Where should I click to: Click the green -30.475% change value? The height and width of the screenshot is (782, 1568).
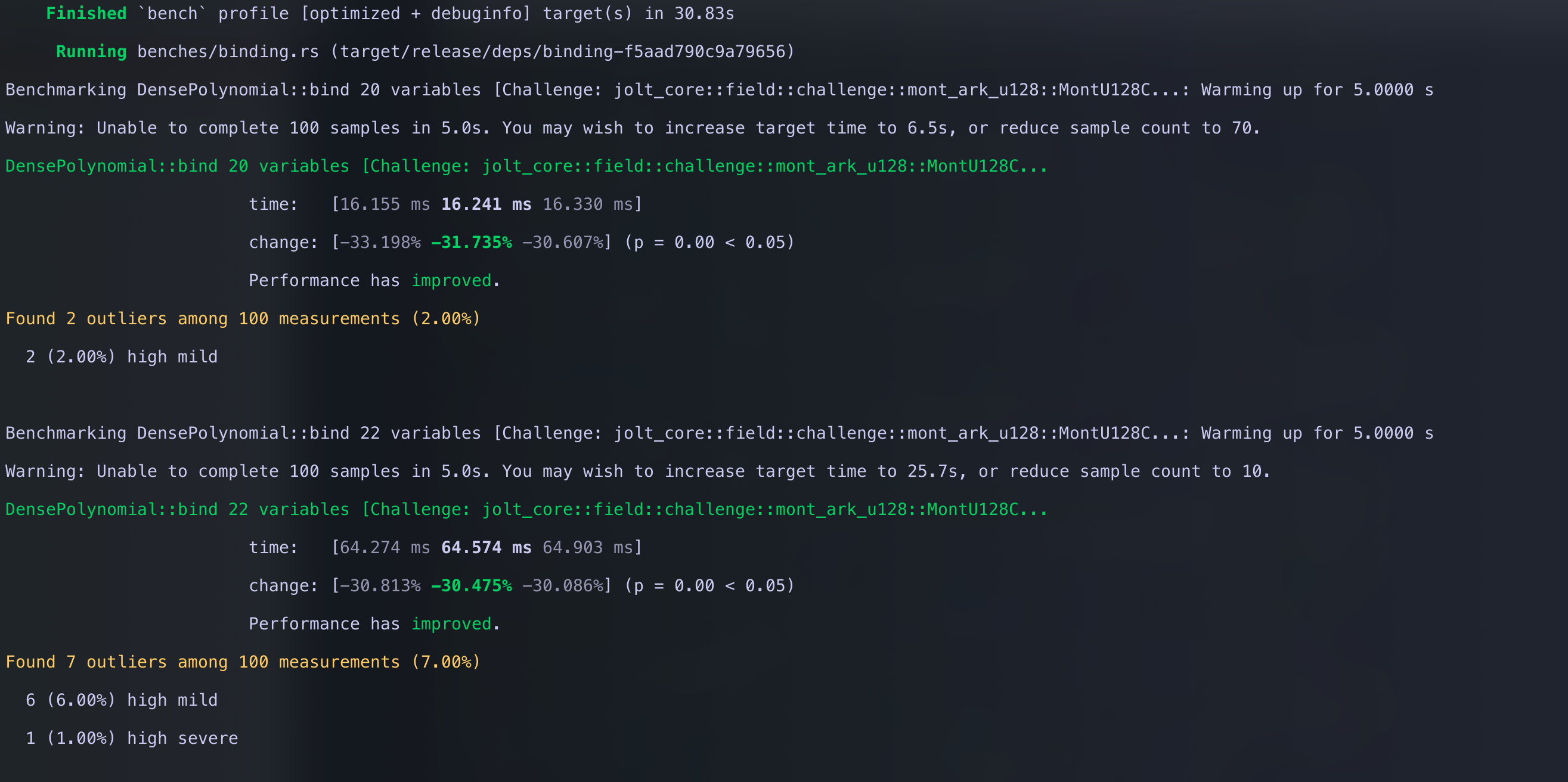tap(471, 586)
